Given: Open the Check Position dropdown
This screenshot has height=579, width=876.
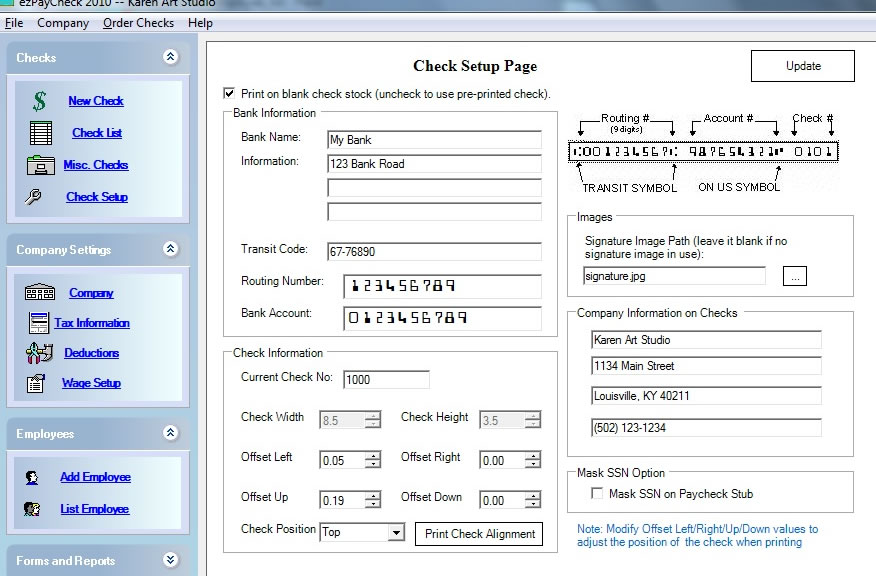Looking at the screenshot, I should point(396,532).
